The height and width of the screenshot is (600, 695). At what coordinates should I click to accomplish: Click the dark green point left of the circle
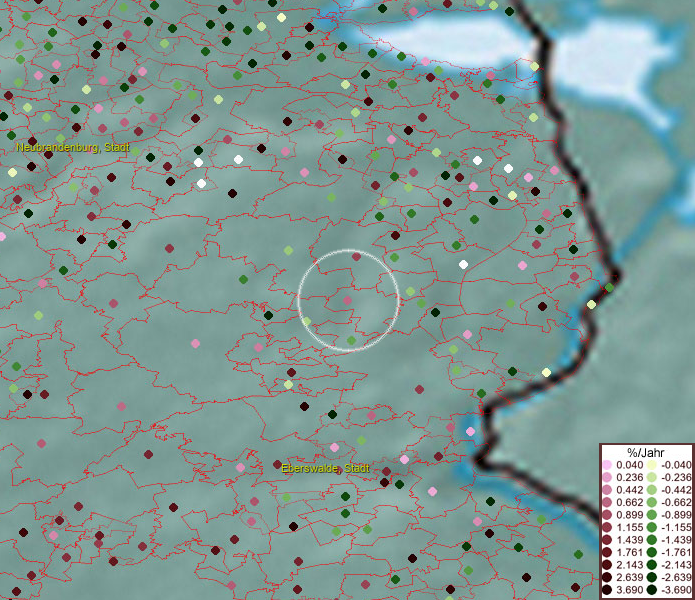pyautogui.click(x=269, y=316)
